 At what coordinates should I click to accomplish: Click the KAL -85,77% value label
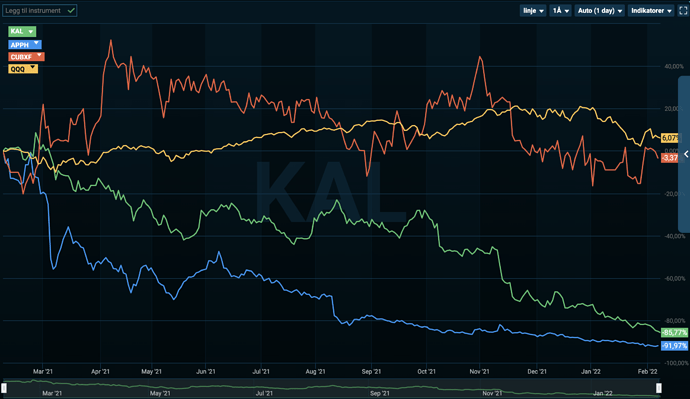[x=674, y=333]
